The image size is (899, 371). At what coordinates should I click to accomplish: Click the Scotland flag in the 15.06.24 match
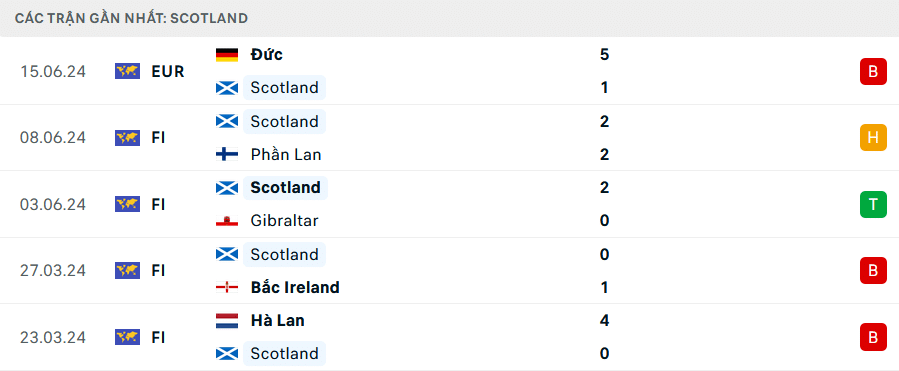click(x=226, y=88)
